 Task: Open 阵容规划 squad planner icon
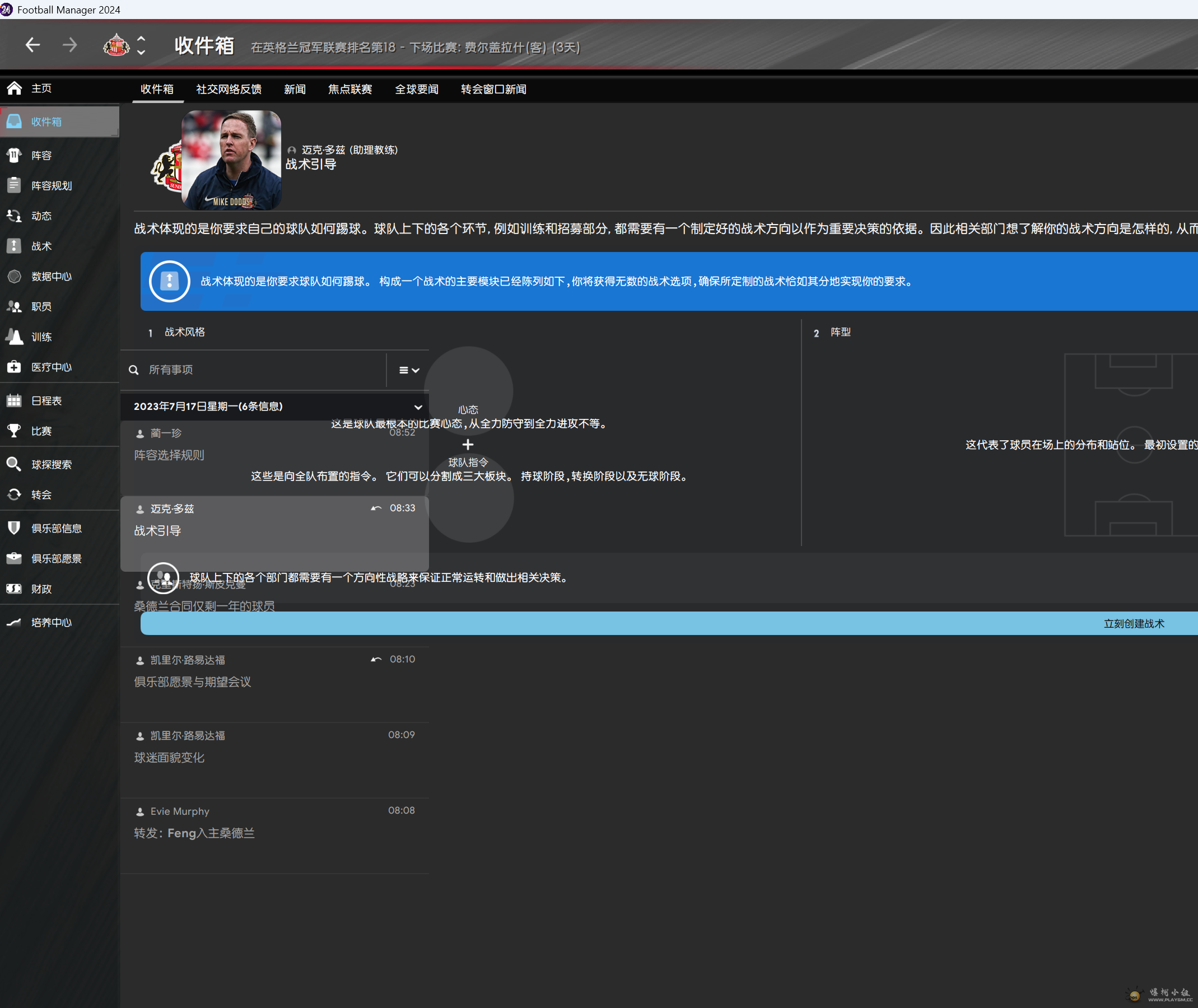(15, 185)
